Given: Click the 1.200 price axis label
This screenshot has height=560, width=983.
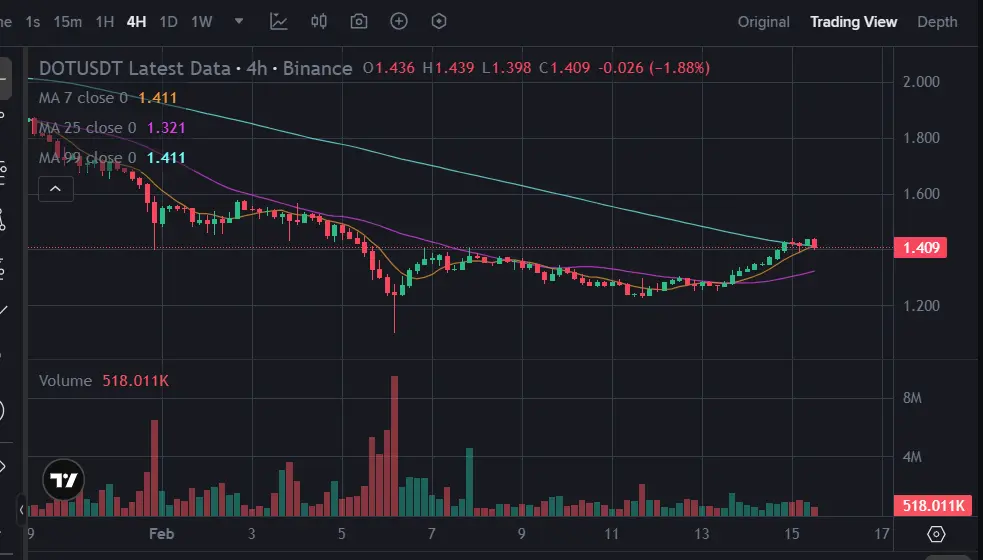Looking at the screenshot, I should [x=921, y=305].
